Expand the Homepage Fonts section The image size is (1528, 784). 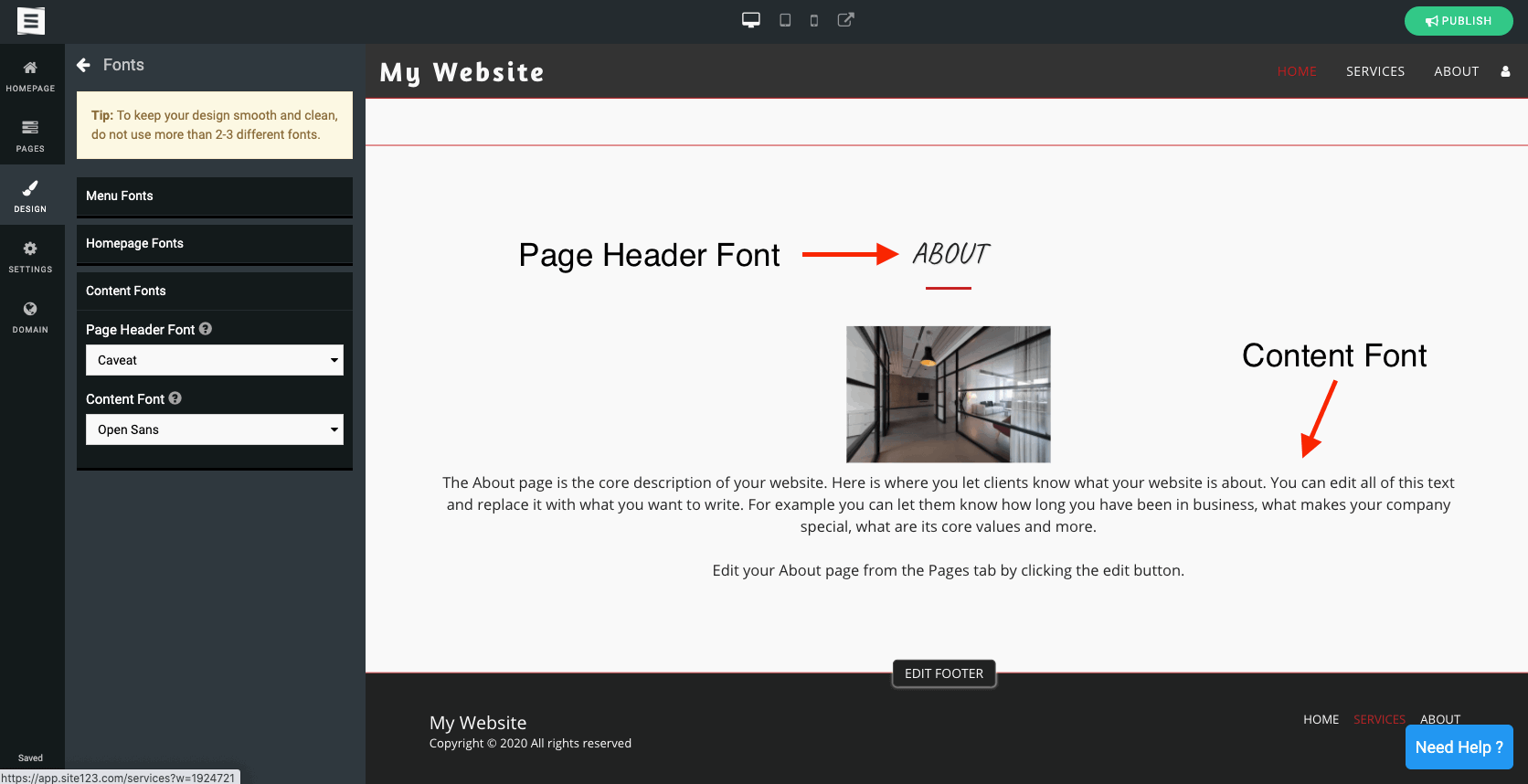(215, 243)
